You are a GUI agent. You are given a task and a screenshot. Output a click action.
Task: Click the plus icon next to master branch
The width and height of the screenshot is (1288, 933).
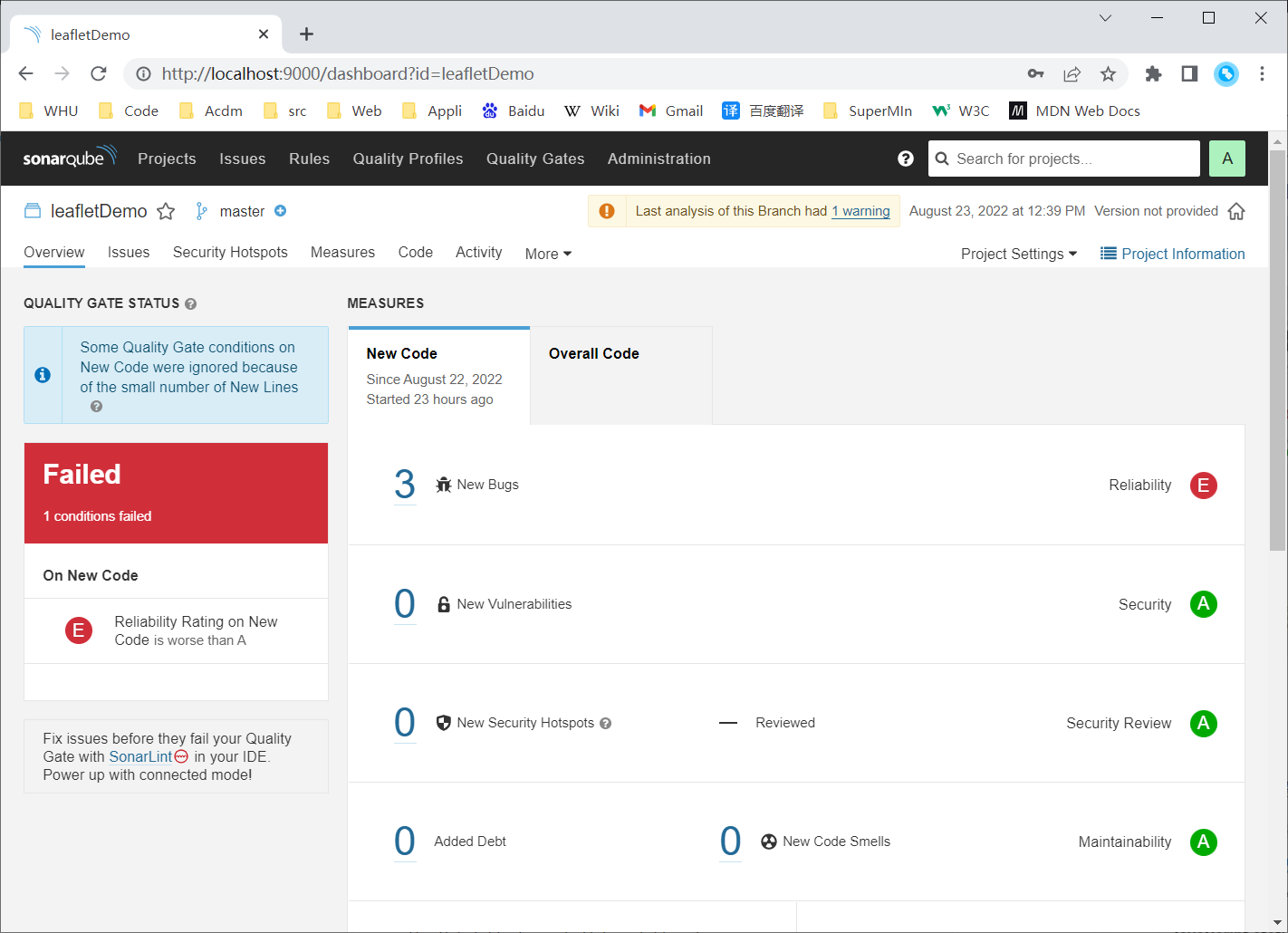pyautogui.click(x=281, y=211)
